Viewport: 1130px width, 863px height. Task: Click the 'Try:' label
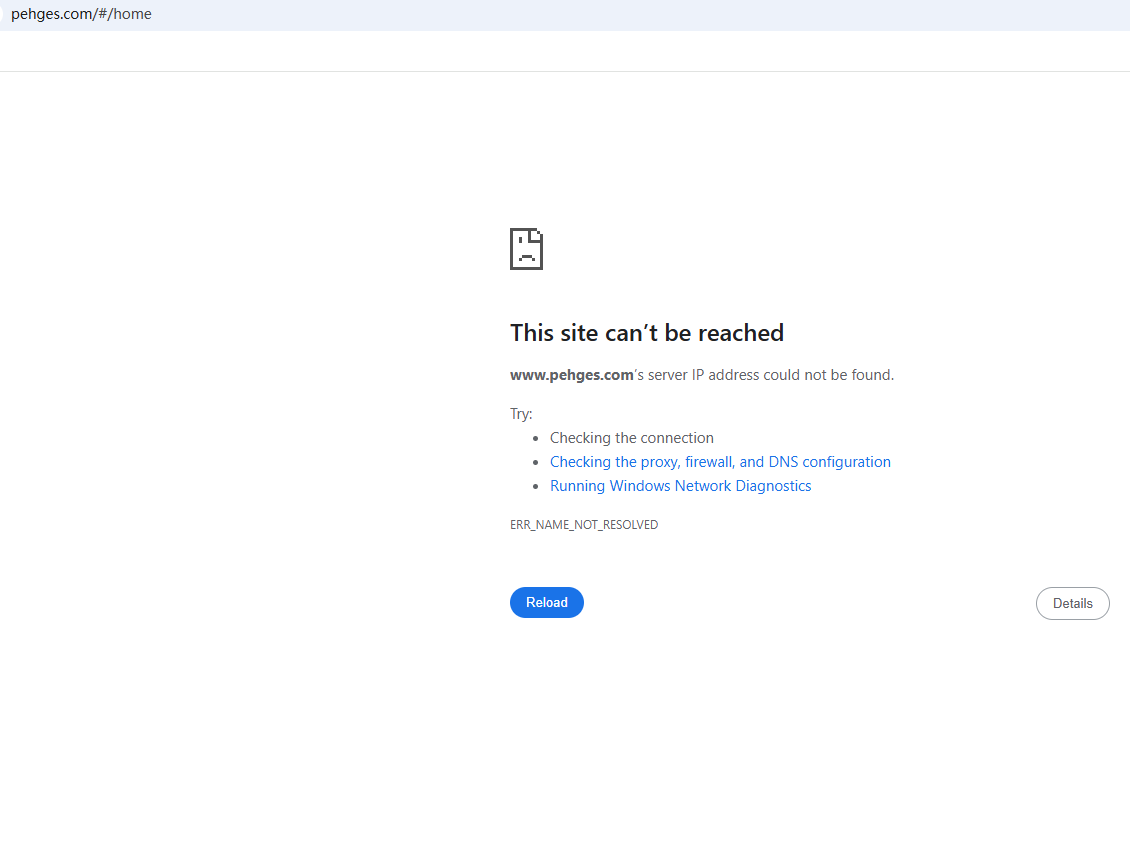click(x=521, y=413)
